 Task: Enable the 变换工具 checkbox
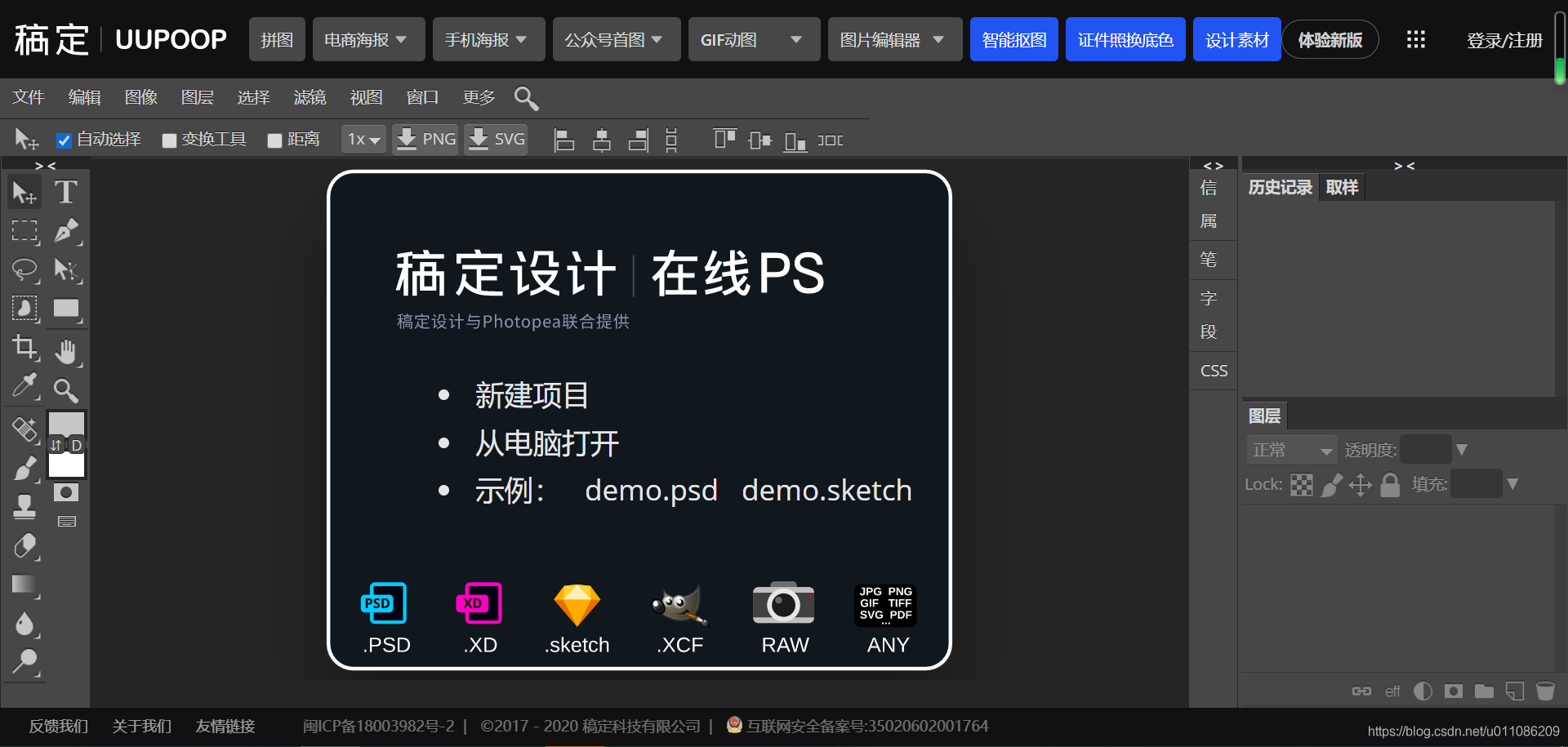pos(169,140)
